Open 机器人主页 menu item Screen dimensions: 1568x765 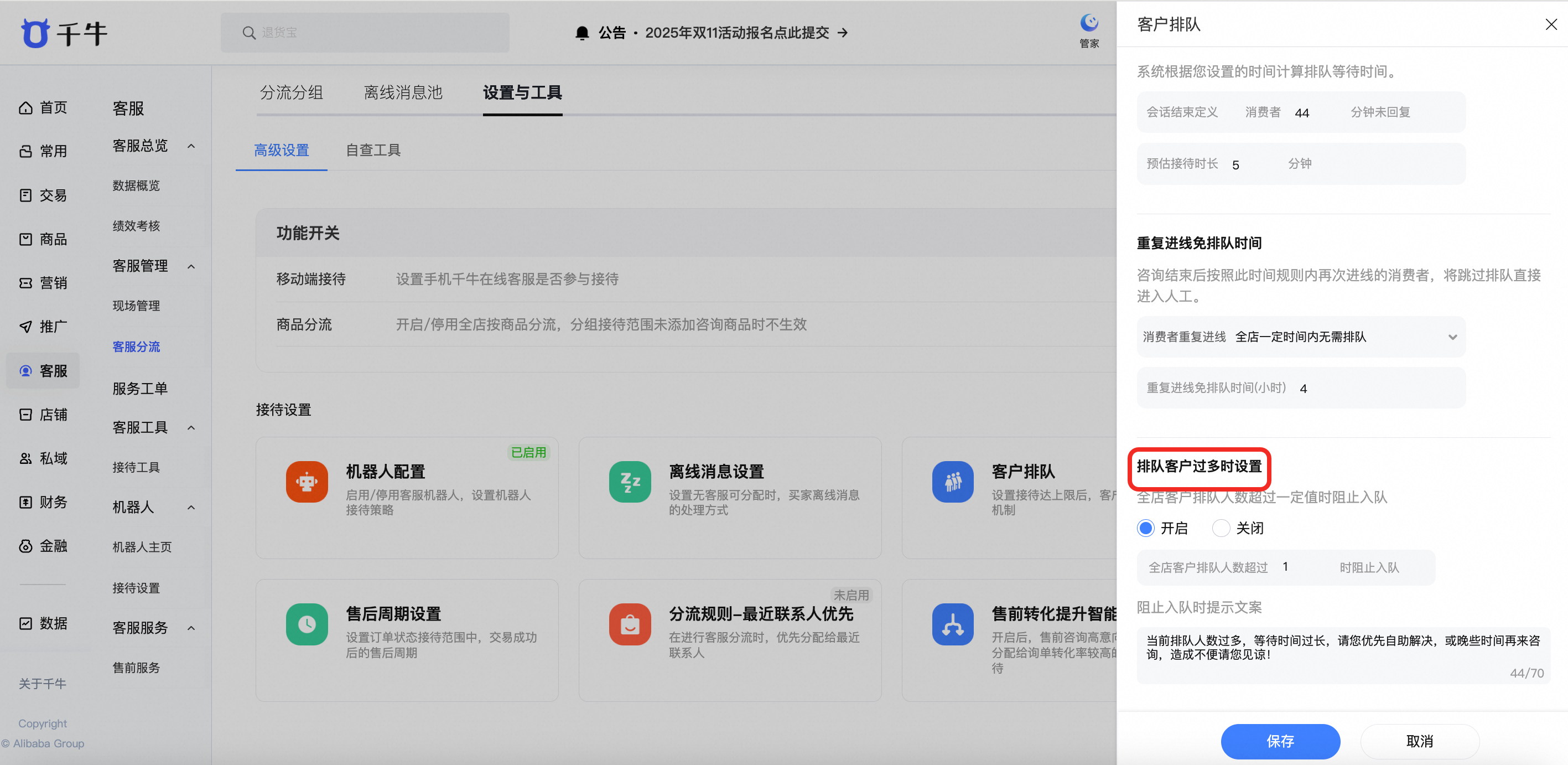142,547
